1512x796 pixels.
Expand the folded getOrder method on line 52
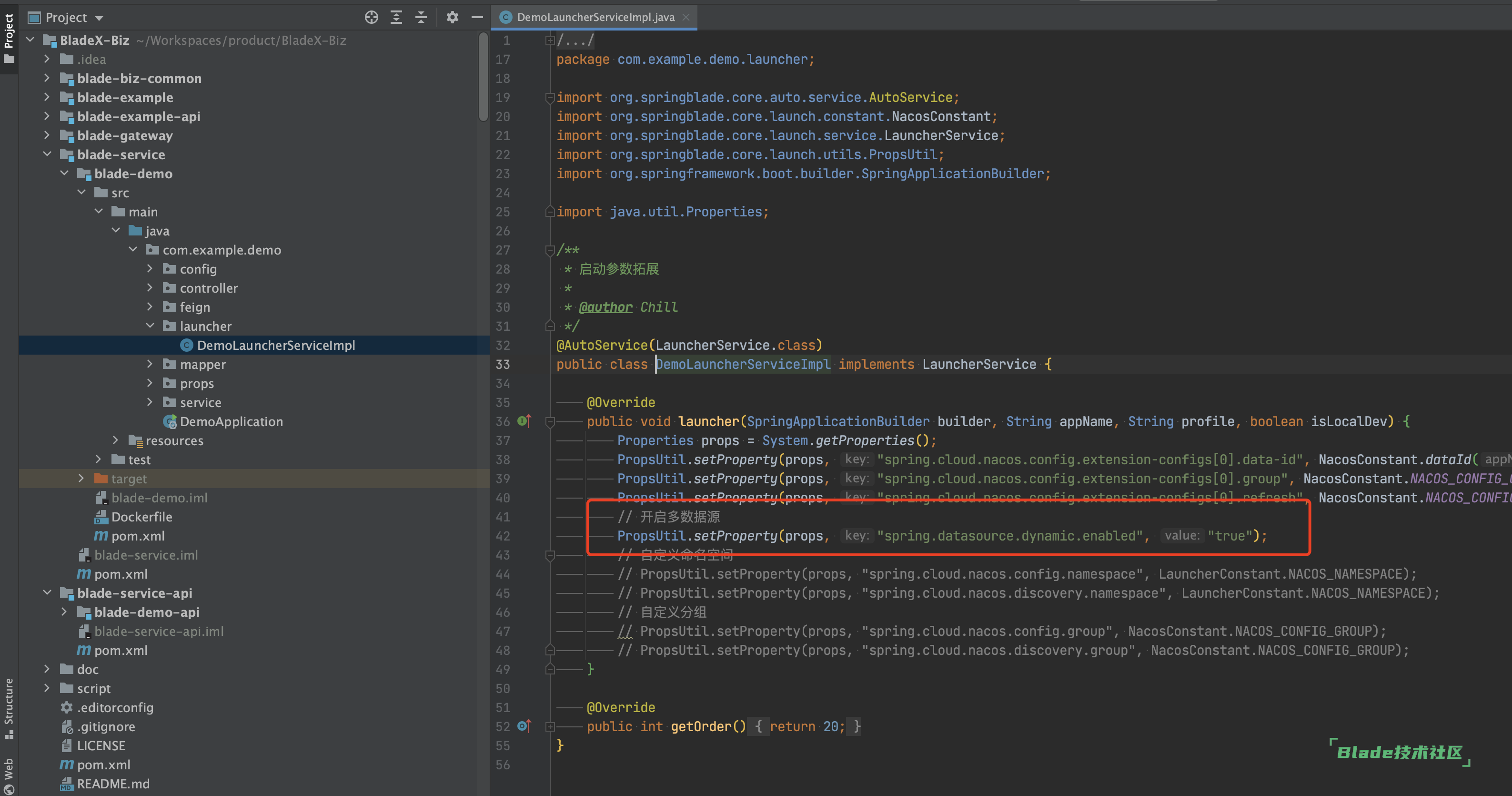pyautogui.click(x=550, y=727)
